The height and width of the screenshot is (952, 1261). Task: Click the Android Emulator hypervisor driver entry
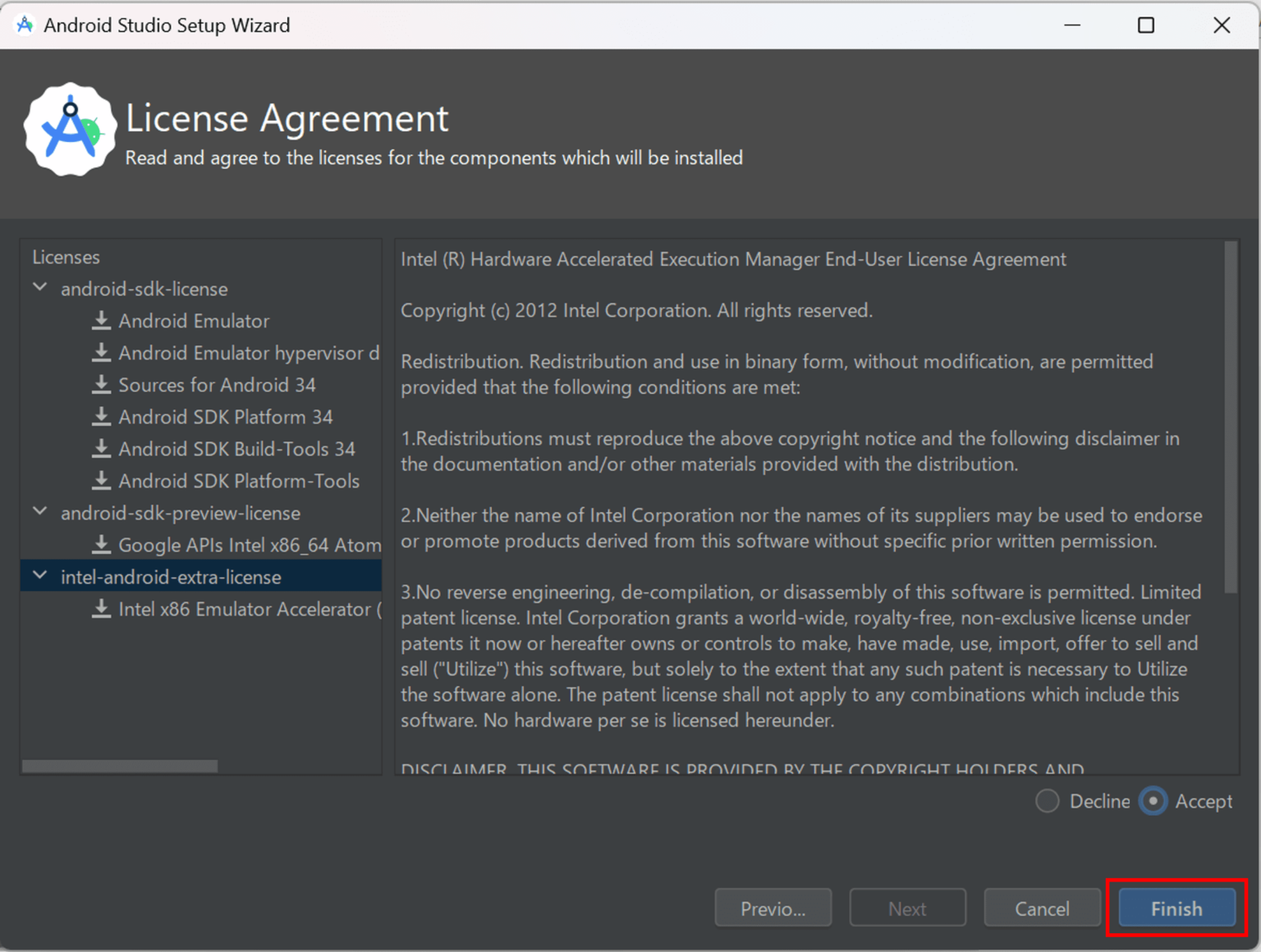[246, 352]
